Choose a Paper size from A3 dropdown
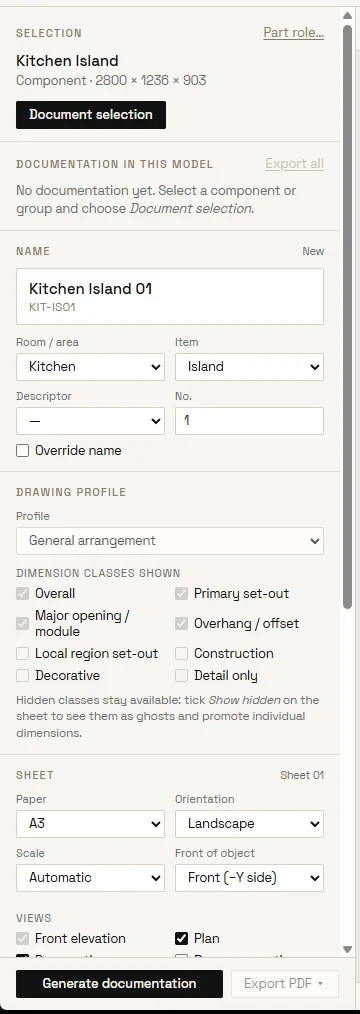Screen dimensions: 360x1014 90,824
